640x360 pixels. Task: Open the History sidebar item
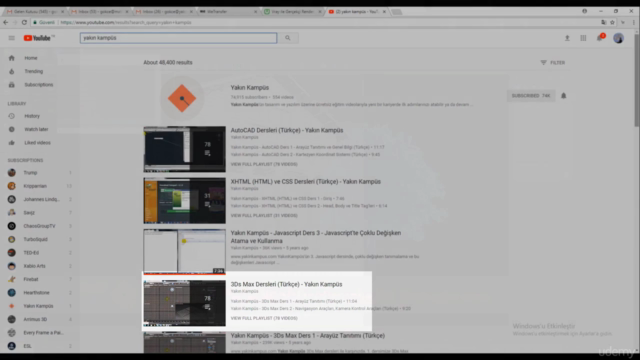click(32, 116)
